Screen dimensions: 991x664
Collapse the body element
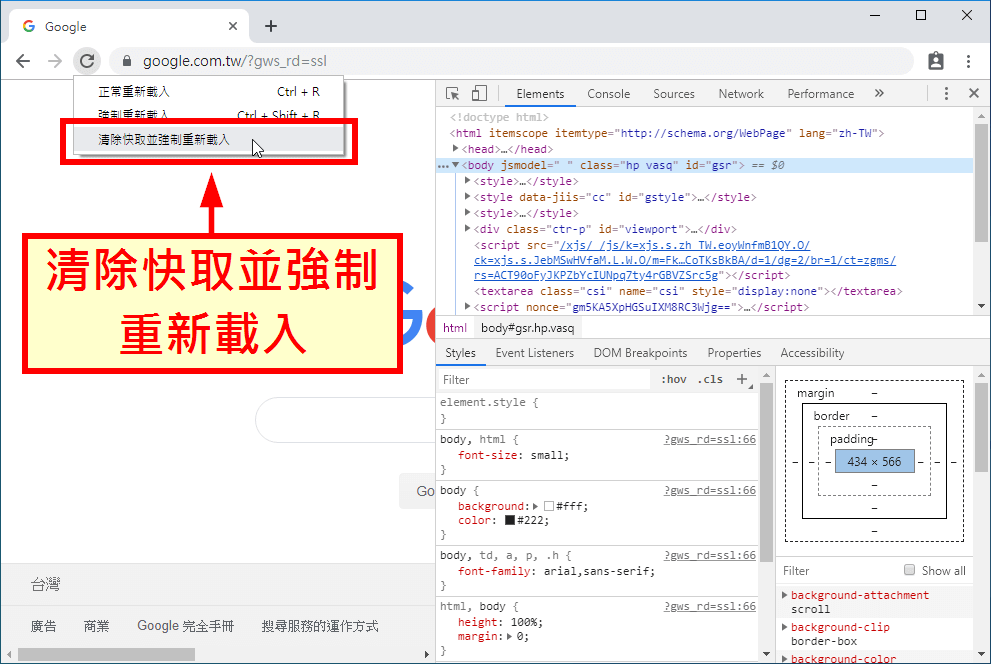pos(456,165)
